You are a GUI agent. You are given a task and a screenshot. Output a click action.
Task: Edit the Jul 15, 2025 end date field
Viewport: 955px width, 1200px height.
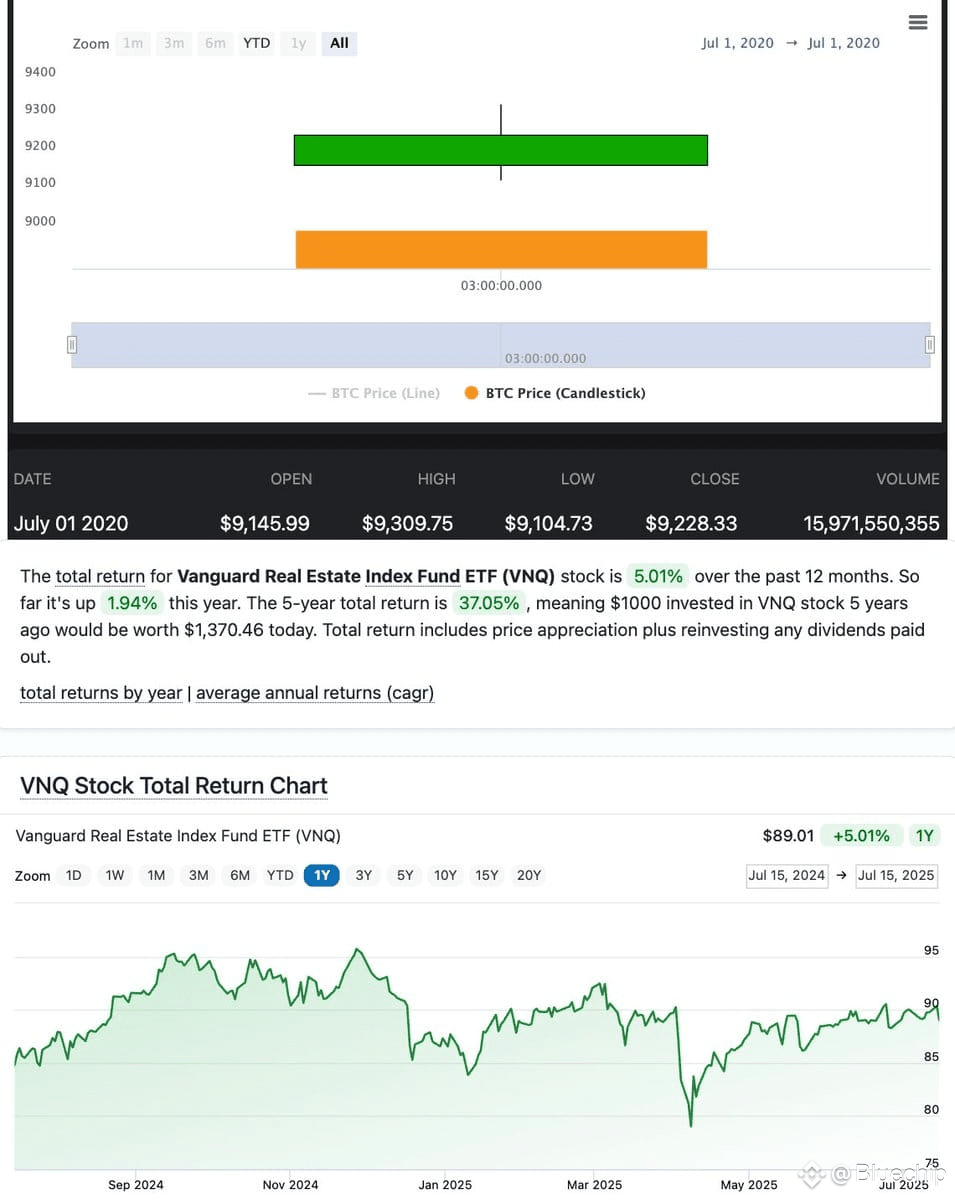[x=896, y=875]
